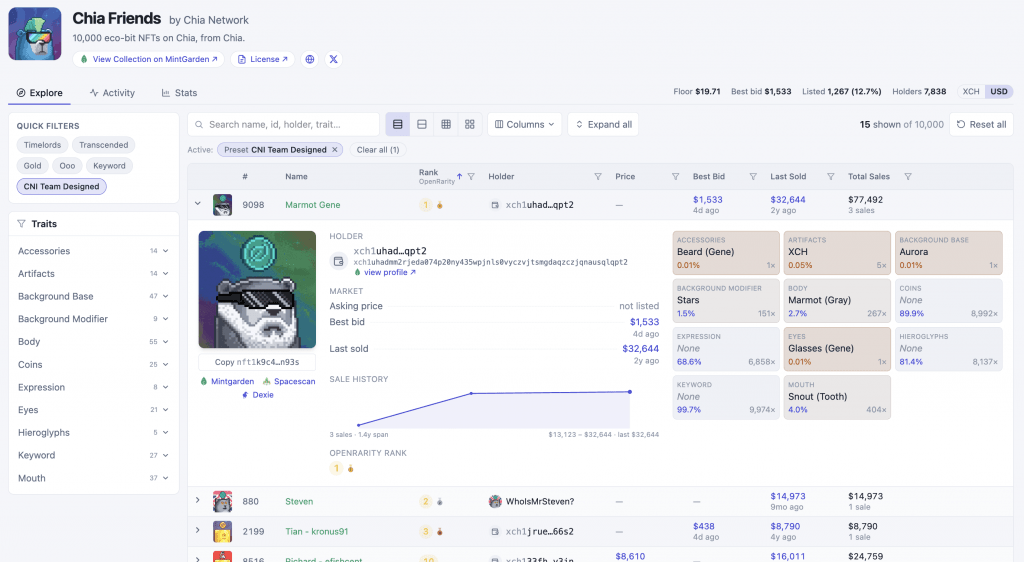Select the dense grid view icon
This screenshot has width=1024, height=562.
click(x=446, y=124)
